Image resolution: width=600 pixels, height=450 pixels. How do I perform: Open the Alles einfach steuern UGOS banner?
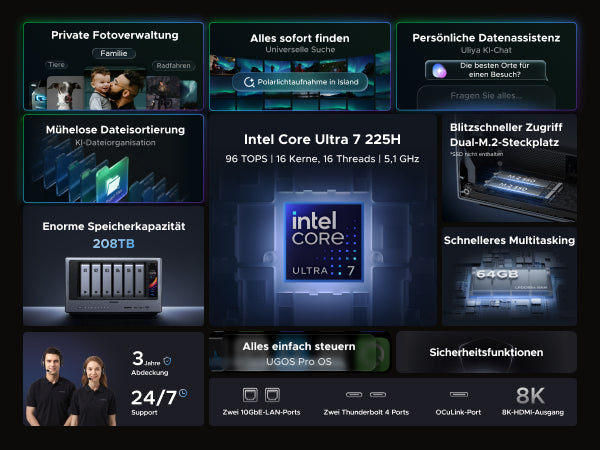[x=300, y=352]
